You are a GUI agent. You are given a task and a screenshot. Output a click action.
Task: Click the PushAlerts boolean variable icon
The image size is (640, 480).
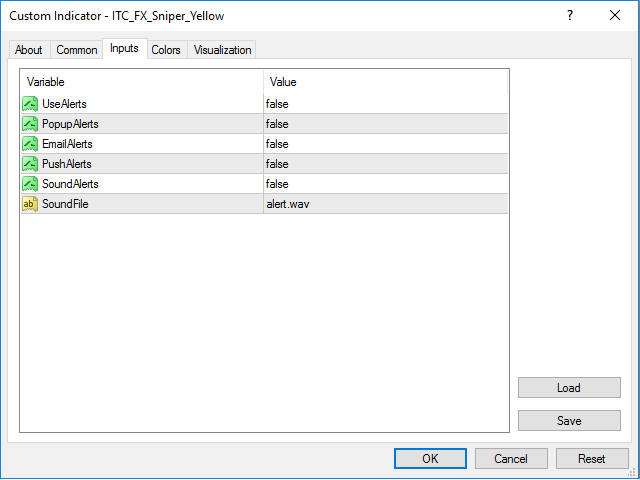point(30,164)
